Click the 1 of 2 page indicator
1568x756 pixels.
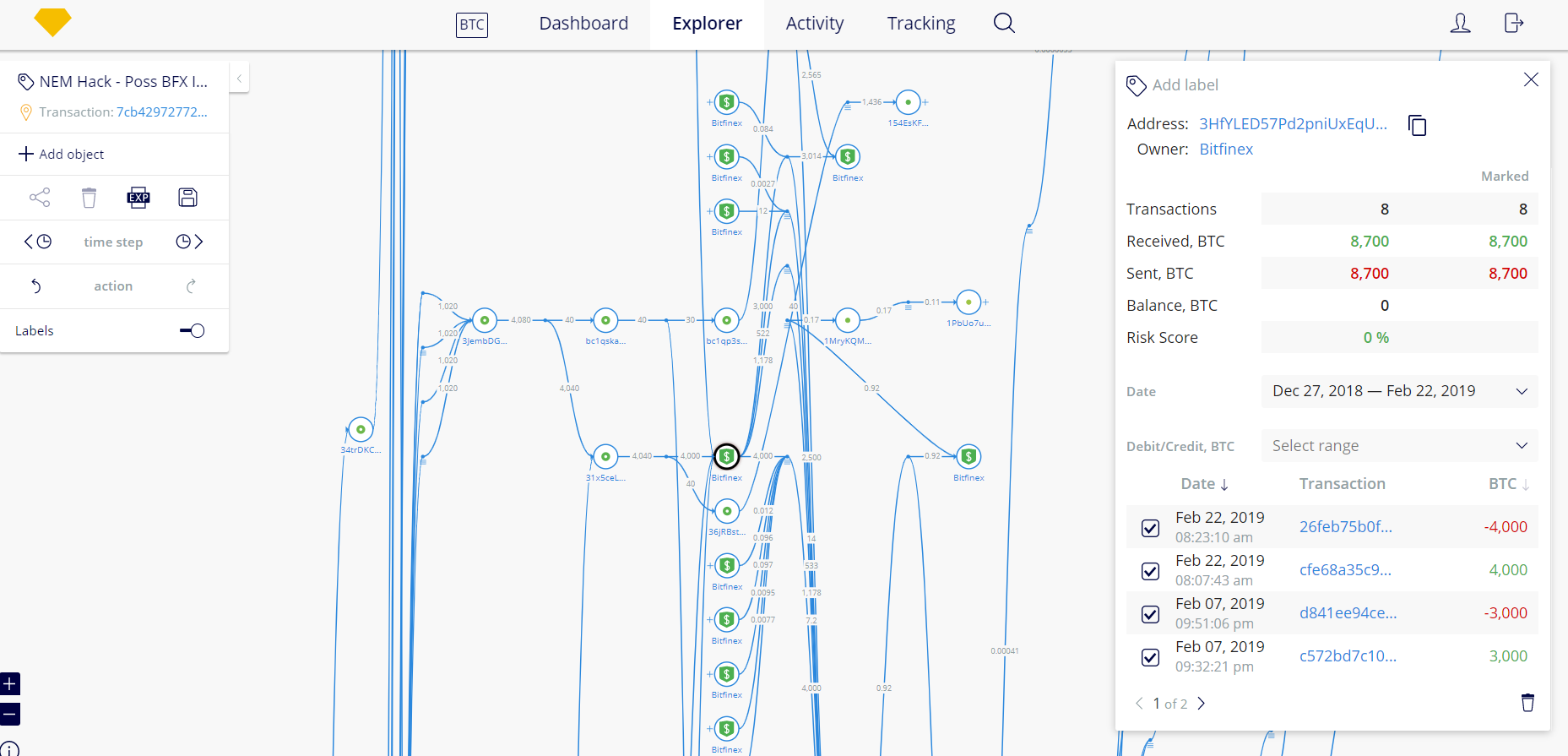(1170, 704)
